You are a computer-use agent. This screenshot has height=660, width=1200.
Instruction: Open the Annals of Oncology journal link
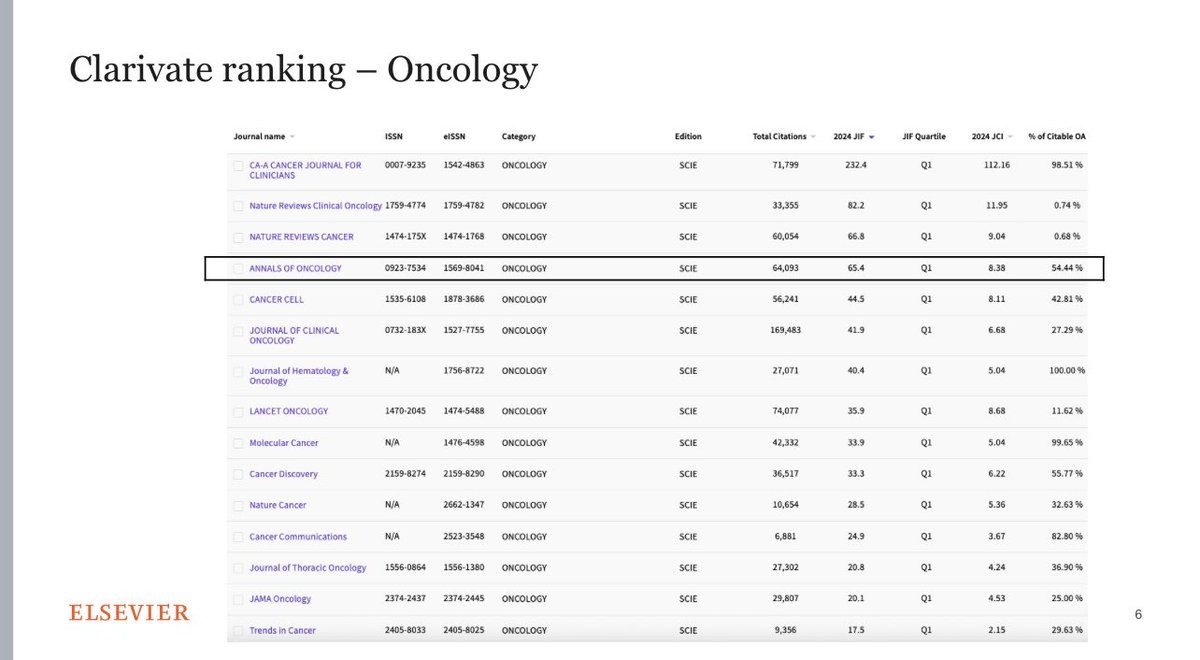pyautogui.click(x=295, y=268)
